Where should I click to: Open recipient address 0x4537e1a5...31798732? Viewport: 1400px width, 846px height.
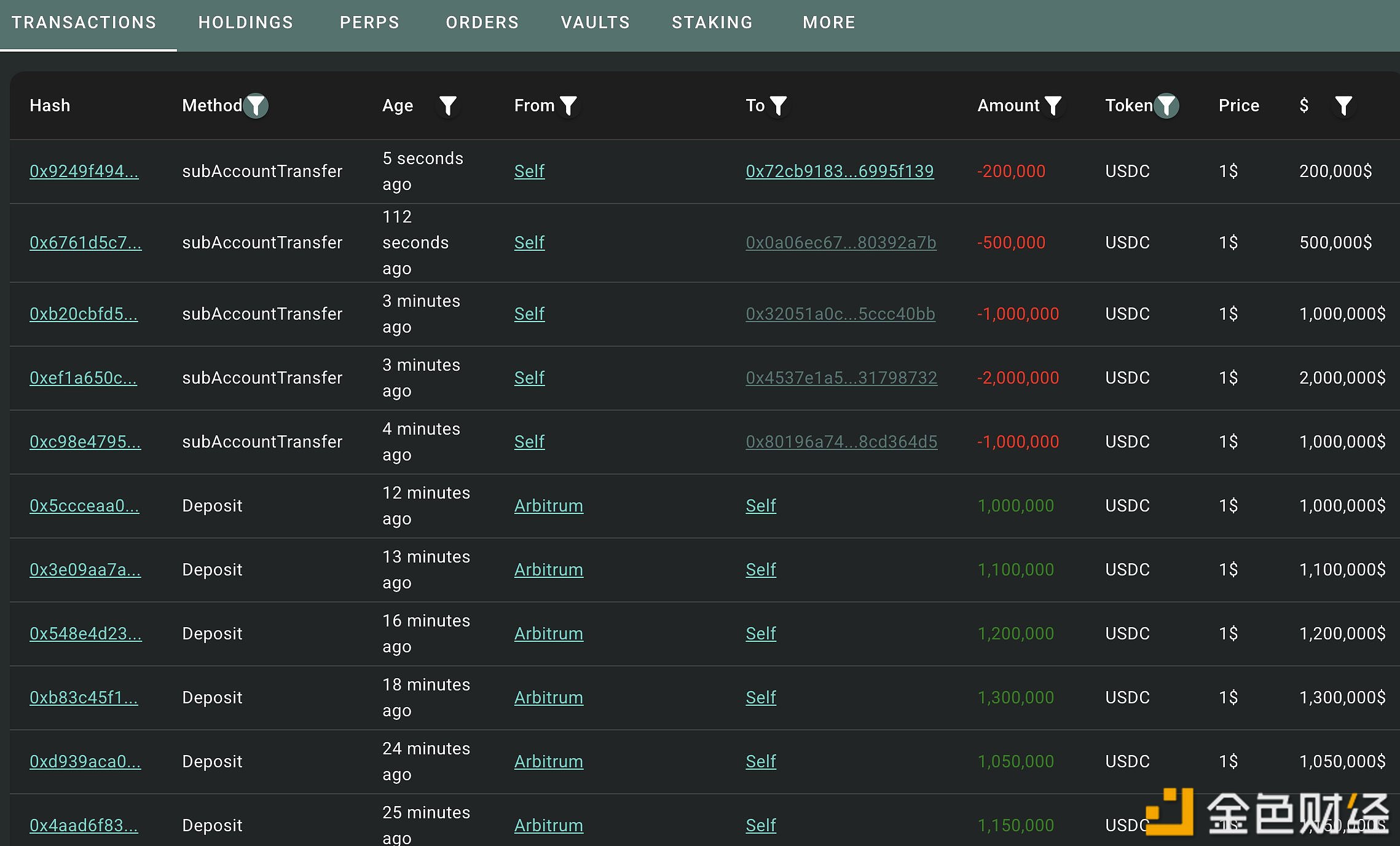(841, 378)
